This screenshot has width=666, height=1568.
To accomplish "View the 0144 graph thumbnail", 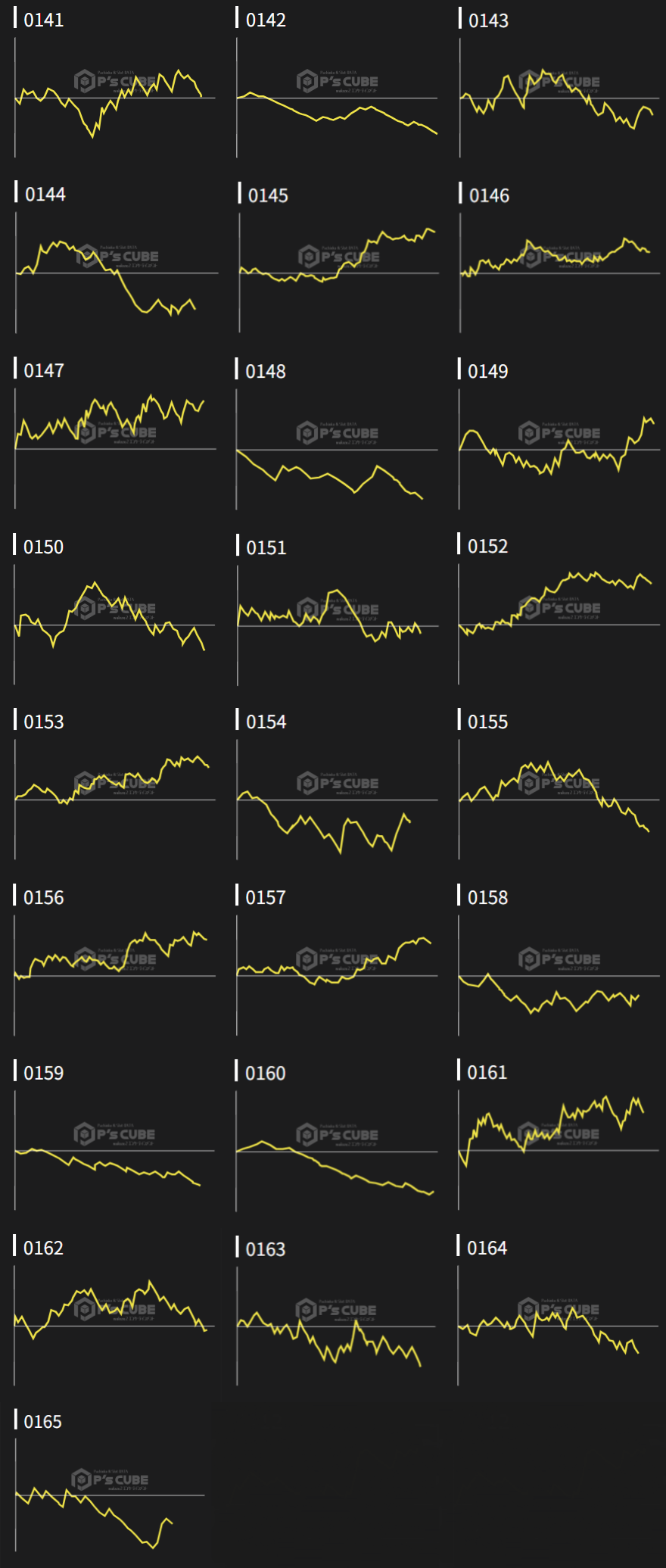I will 117,273.
